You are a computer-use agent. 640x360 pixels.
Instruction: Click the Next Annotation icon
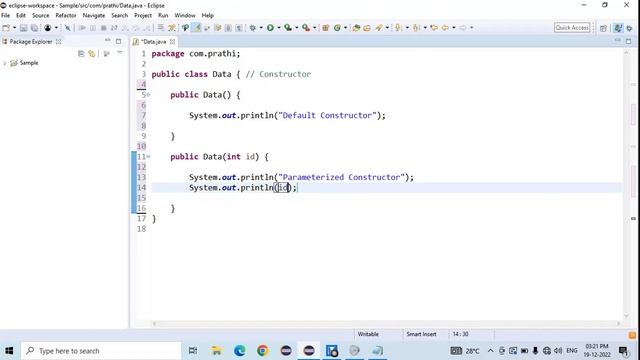(398, 28)
